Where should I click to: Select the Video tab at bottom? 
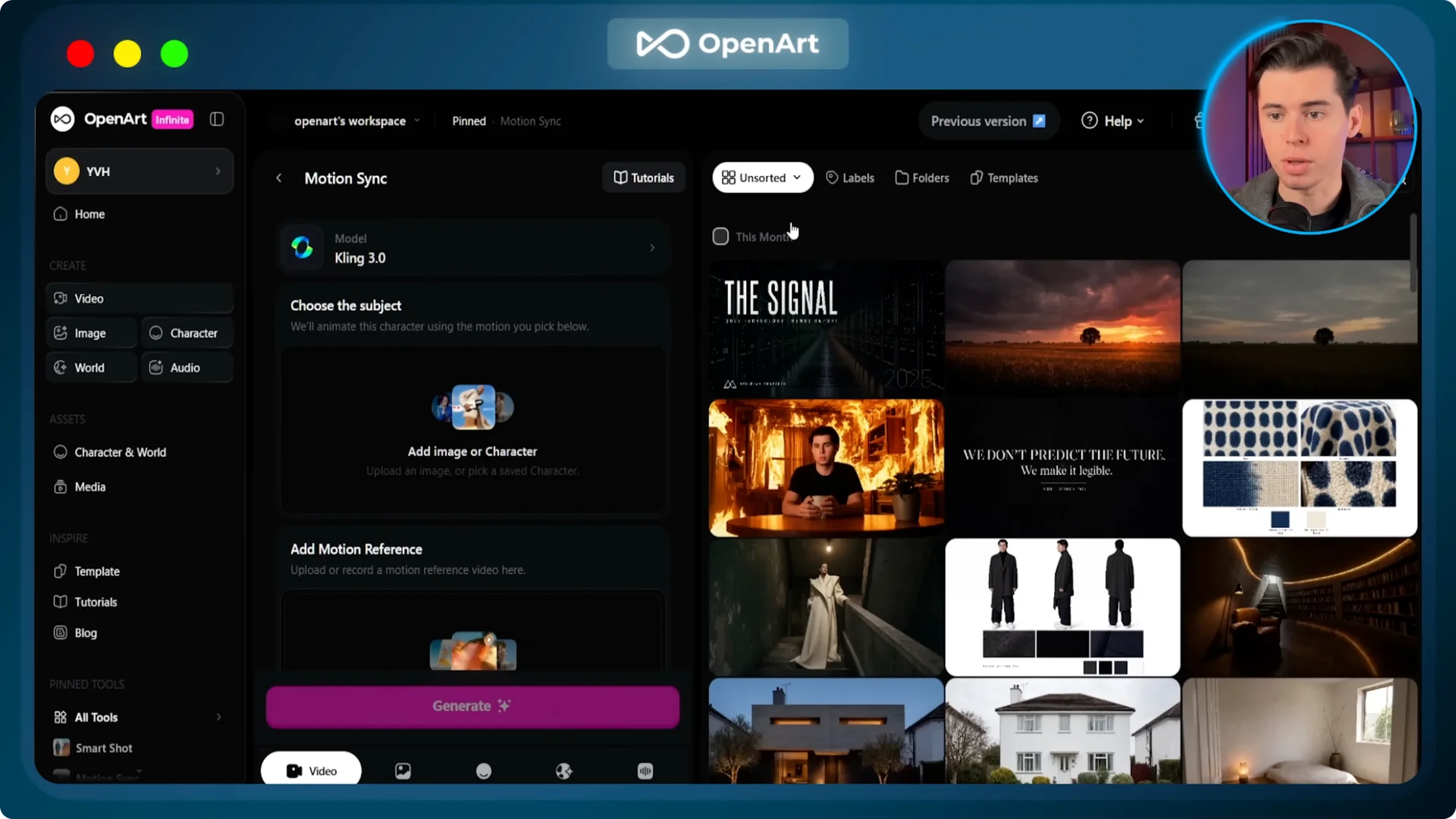[x=311, y=770]
